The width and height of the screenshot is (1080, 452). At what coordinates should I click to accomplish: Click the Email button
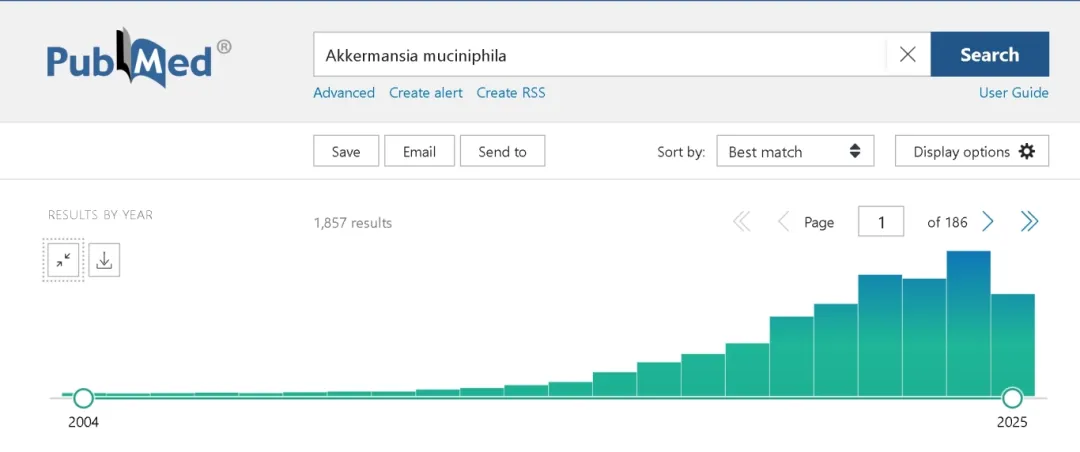[x=419, y=152]
